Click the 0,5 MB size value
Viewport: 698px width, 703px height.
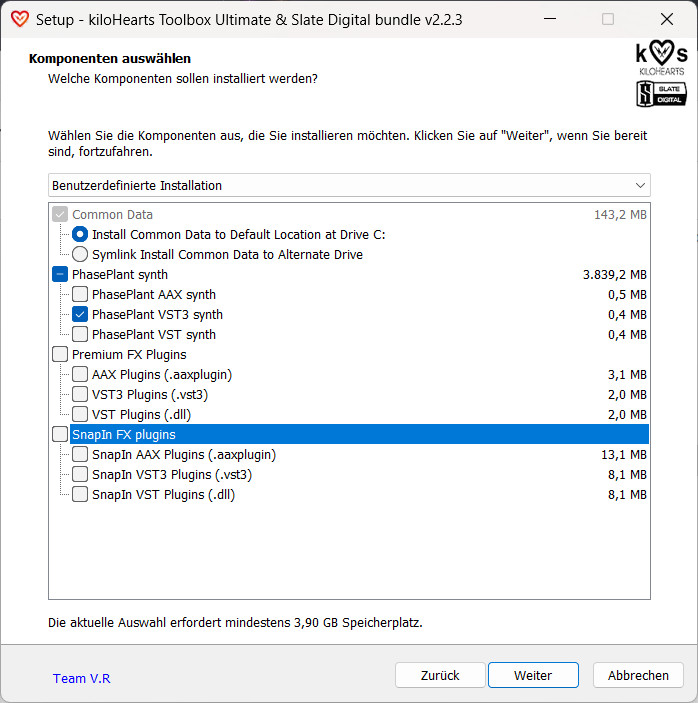[x=627, y=295]
